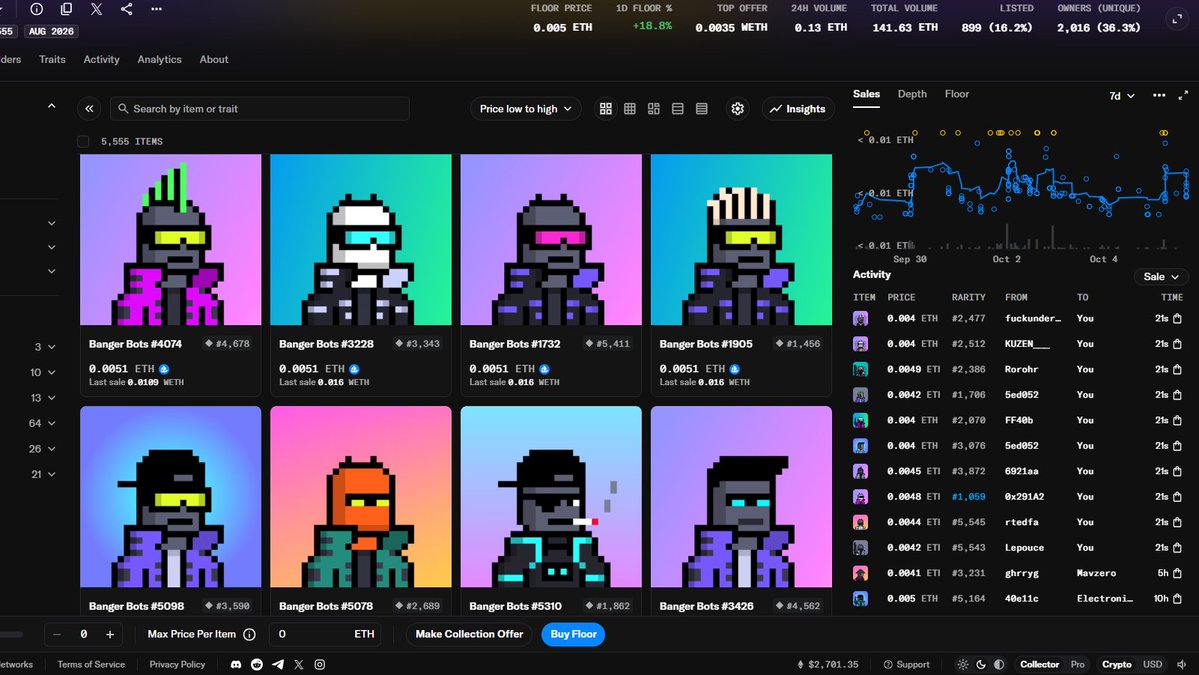Focus the search by item or trait field
This screenshot has width=1199, height=675.
pos(260,109)
